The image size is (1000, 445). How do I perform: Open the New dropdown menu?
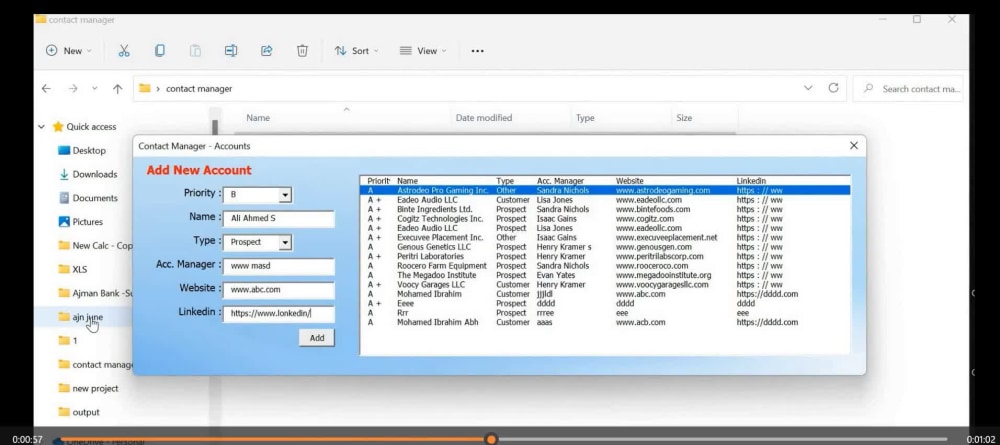[69, 51]
